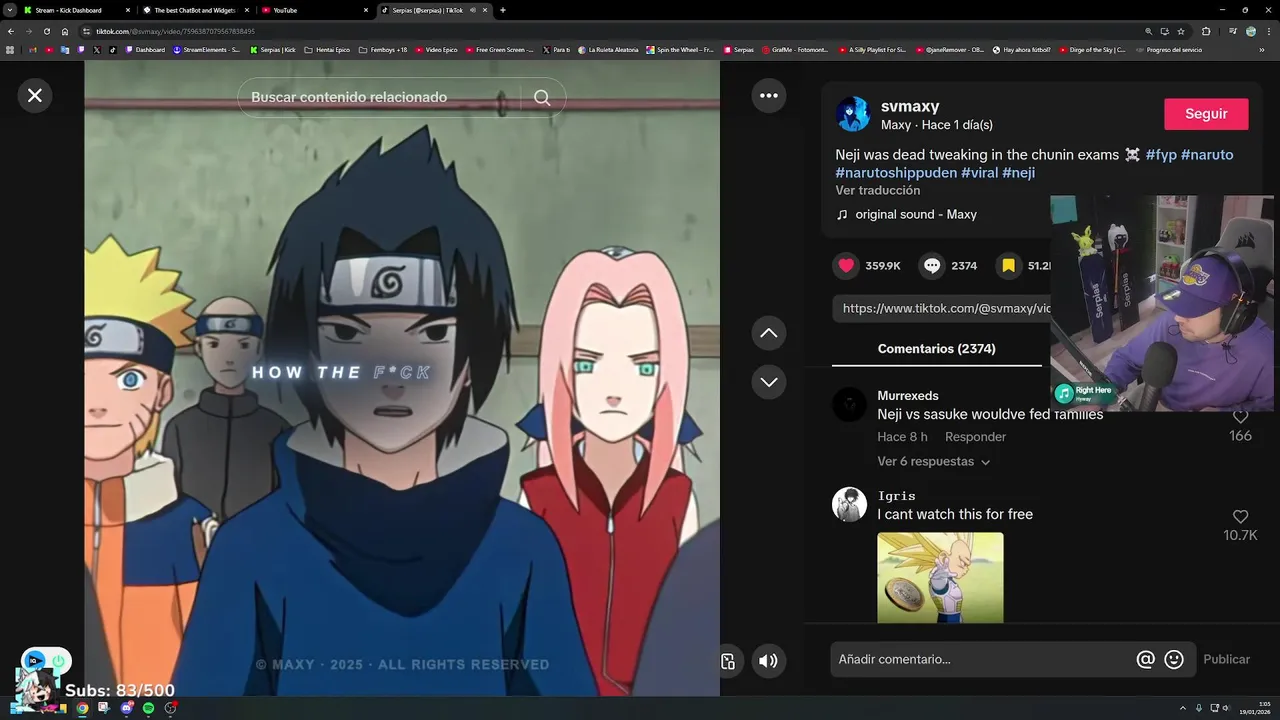Open the #fyp hashtag
The width and height of the screenshot is (1280, 720).
(x=1161, y=155)
